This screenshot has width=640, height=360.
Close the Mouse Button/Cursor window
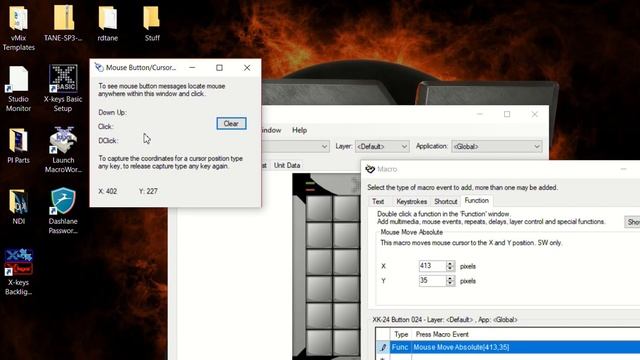(247, 67)
